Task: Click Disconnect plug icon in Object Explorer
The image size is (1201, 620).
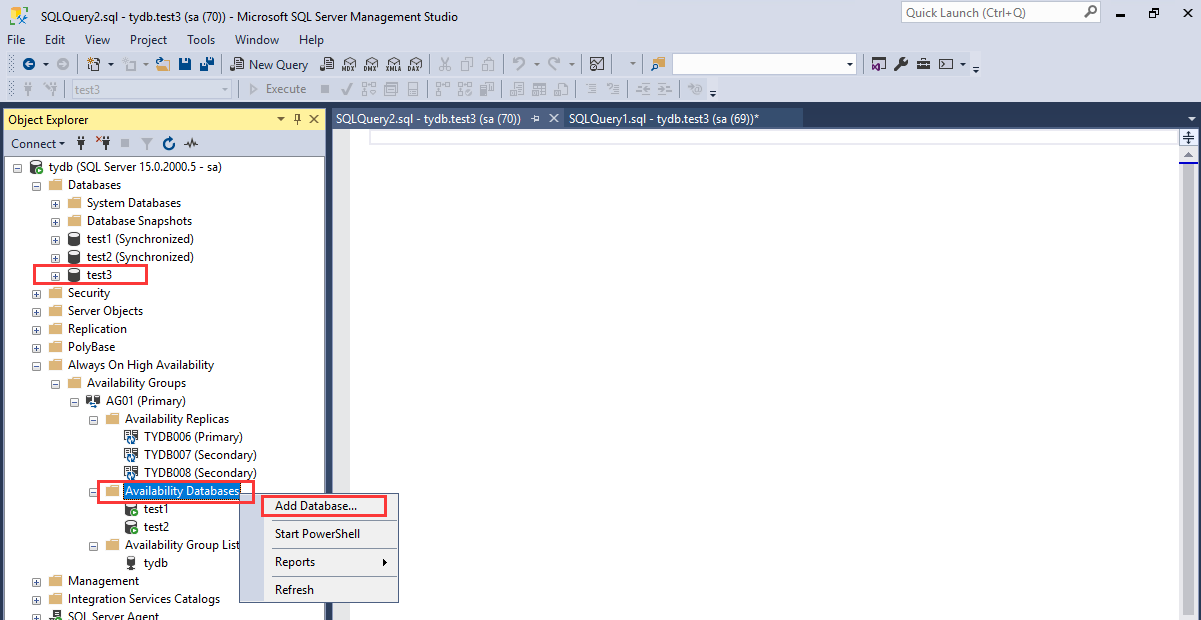Action: pos(103,143)
